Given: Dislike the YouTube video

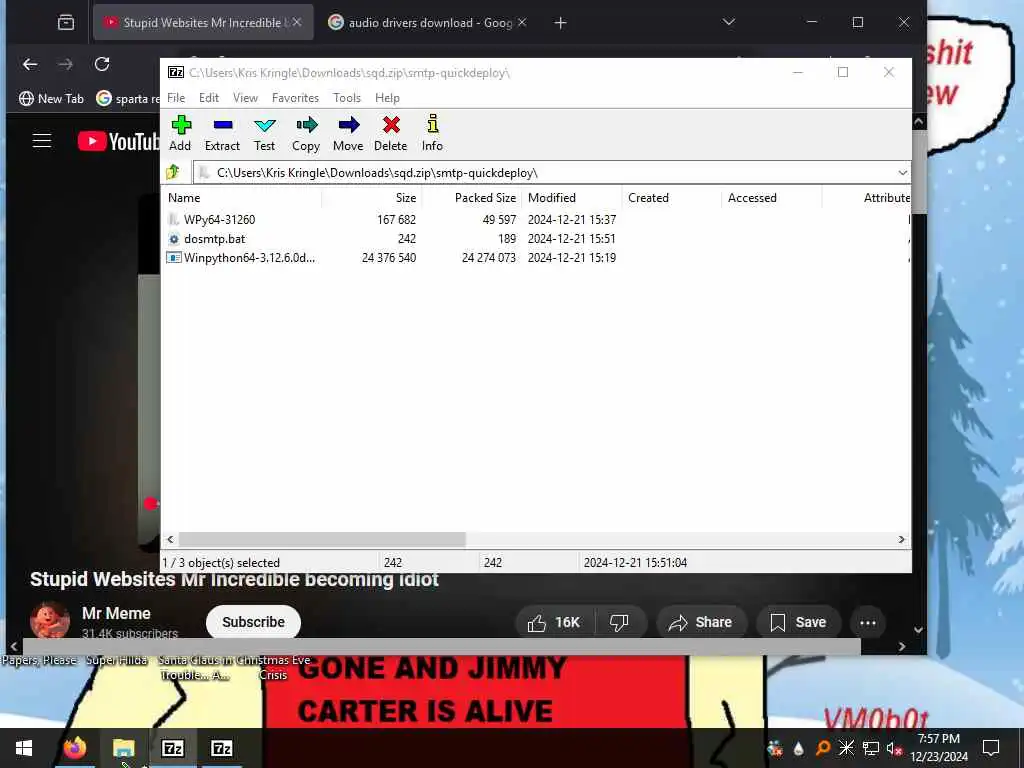Looking at the screenshot, I should coord(619,622).
